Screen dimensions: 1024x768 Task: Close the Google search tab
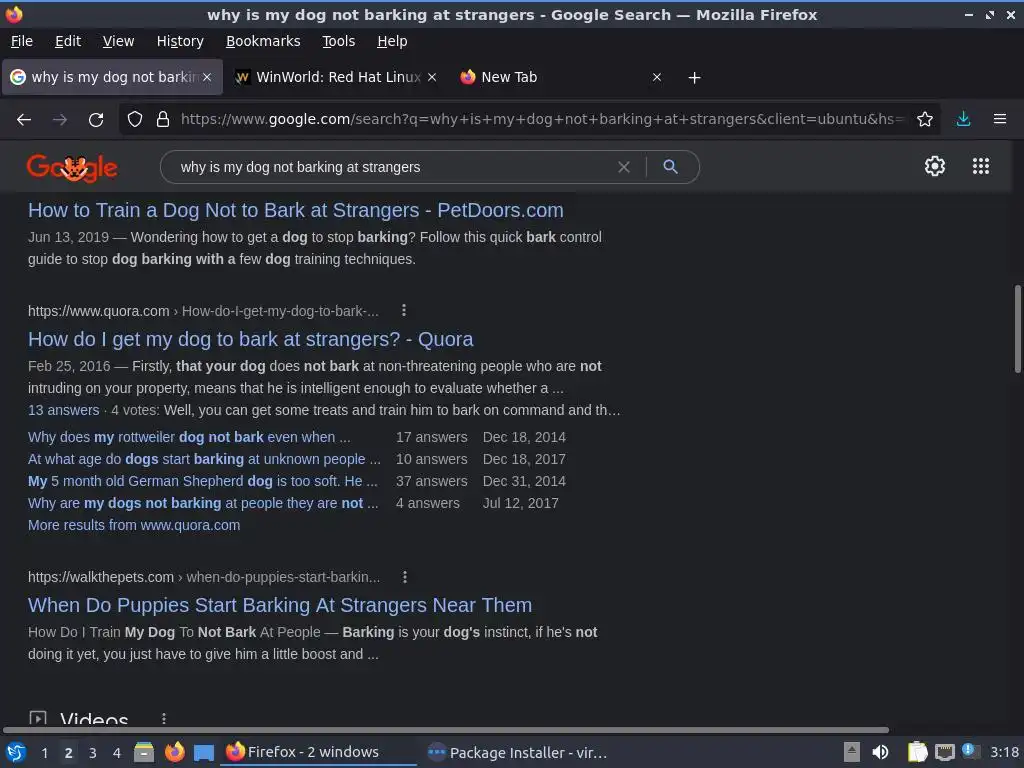(207, 77)
